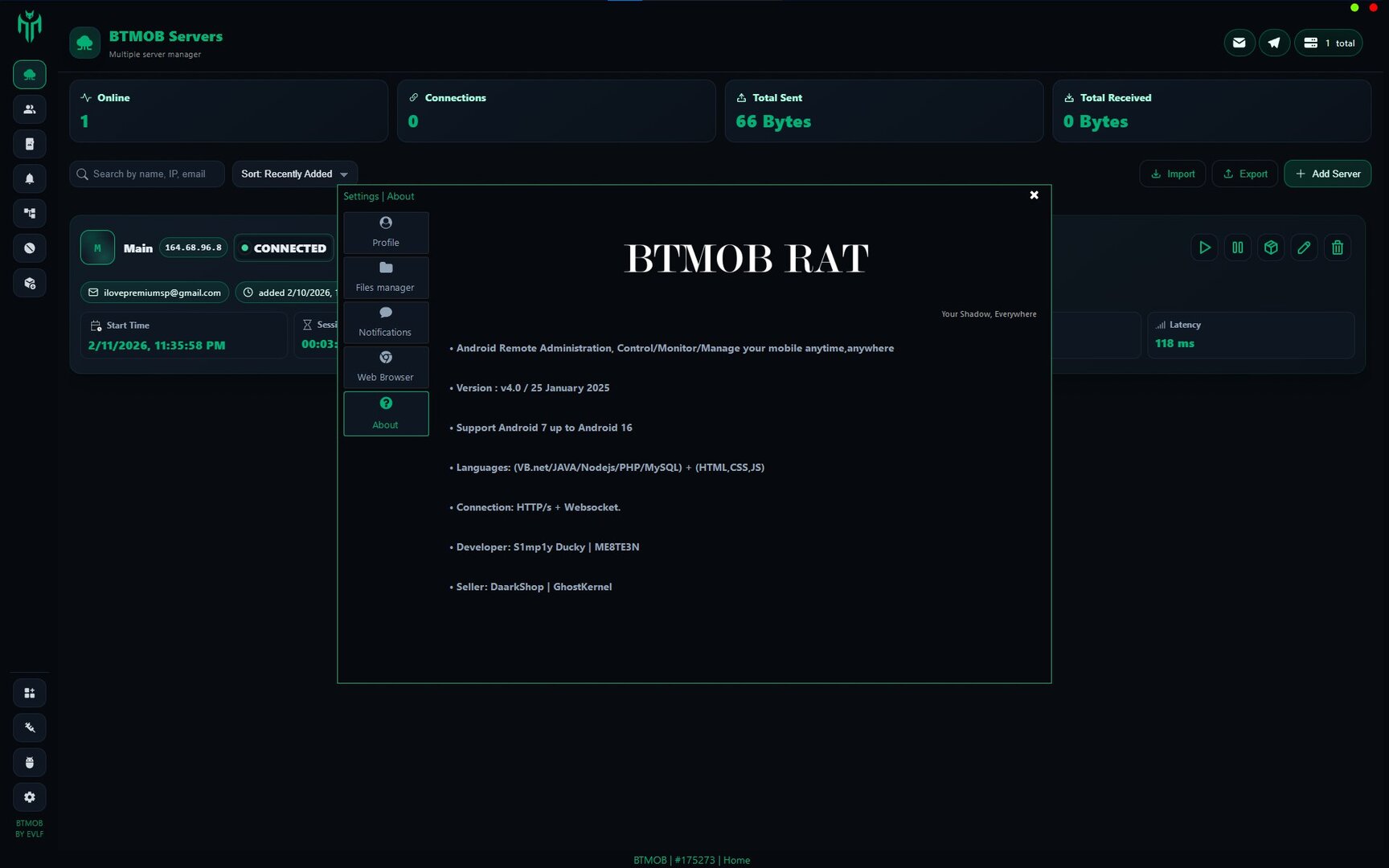Open the gear settings icon in sidebar
This screenshot has height=868, width=1389.
click(x=30, y=797)
